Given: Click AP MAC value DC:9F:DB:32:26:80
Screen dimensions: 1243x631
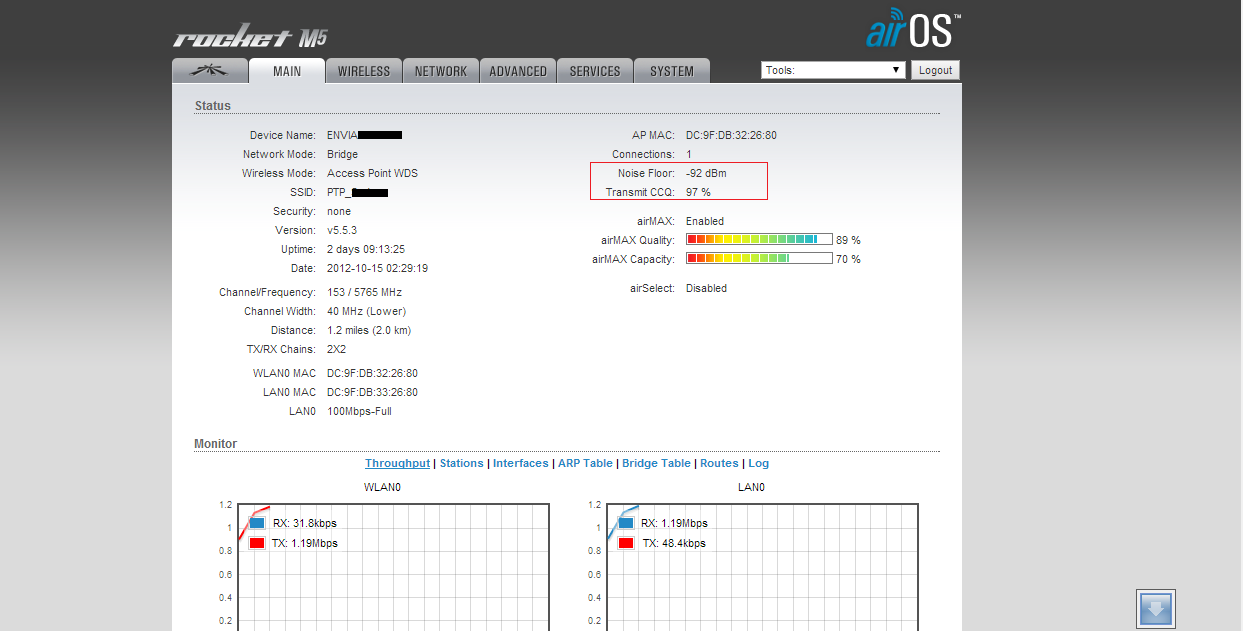Looking at the screenshot, I should [731, 135].
